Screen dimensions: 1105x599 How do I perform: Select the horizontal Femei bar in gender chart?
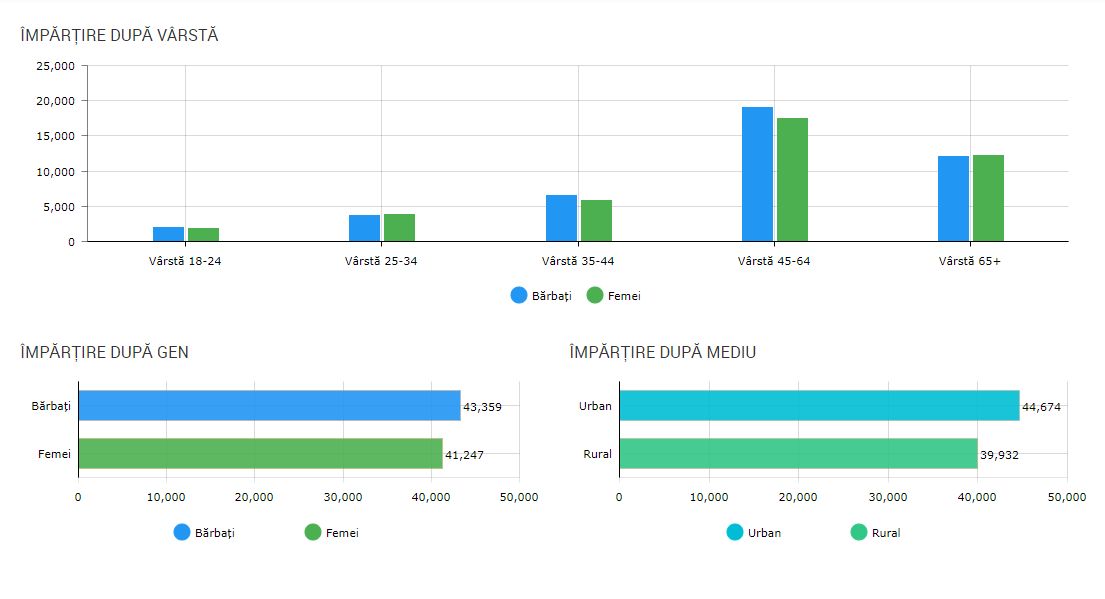260,454
